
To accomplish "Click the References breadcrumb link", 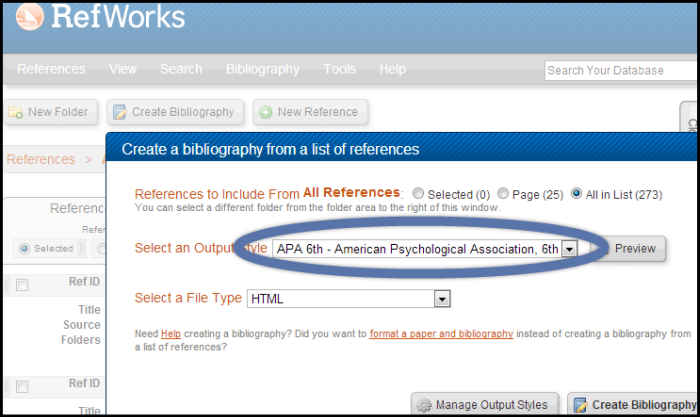I will click(41, 159).
